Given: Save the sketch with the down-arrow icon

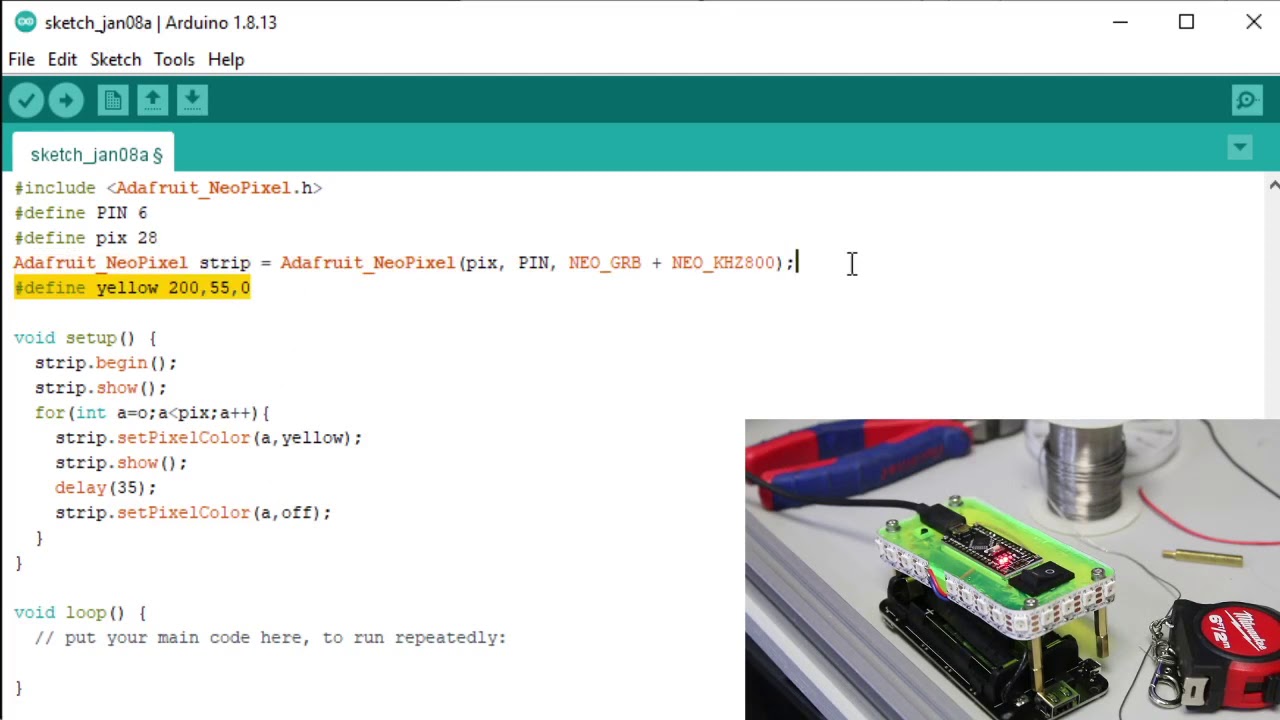Looking at the screenshot, I should pos(192,100).
